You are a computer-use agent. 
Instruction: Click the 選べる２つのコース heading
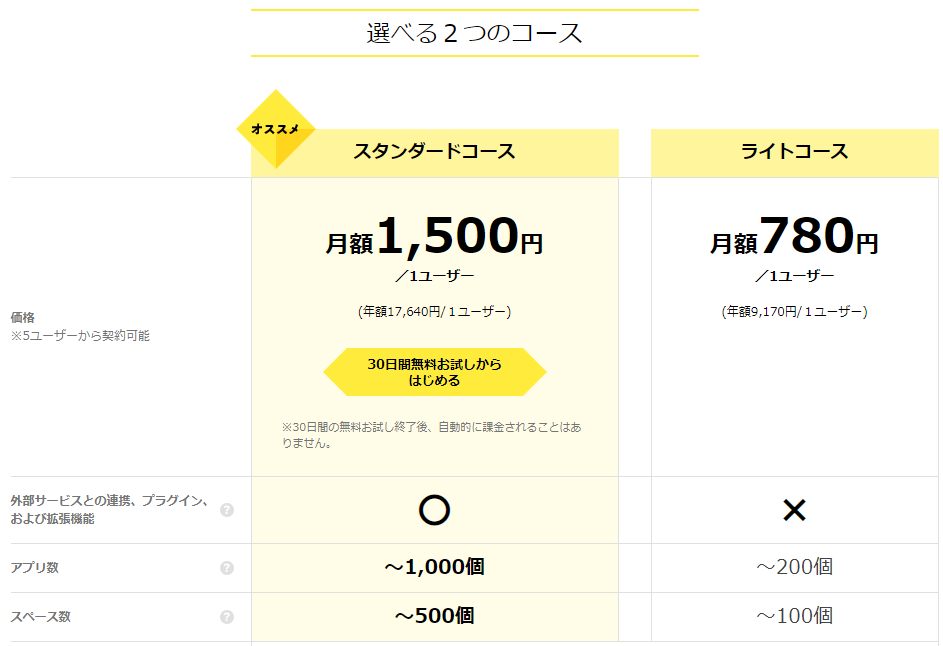click(x=475, y=33)
